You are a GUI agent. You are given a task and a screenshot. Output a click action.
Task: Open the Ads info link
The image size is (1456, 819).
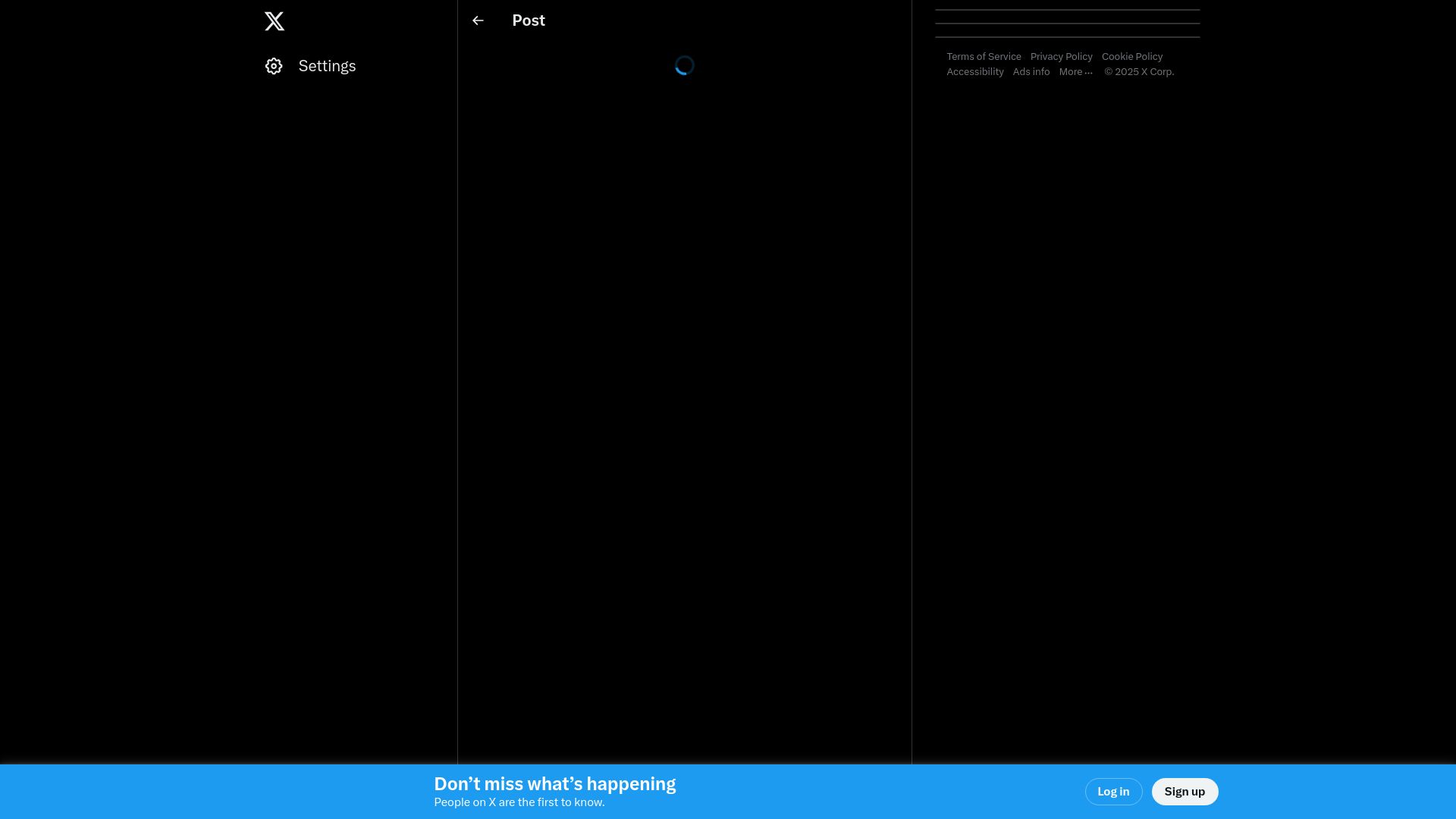[x=1031, y=72]
